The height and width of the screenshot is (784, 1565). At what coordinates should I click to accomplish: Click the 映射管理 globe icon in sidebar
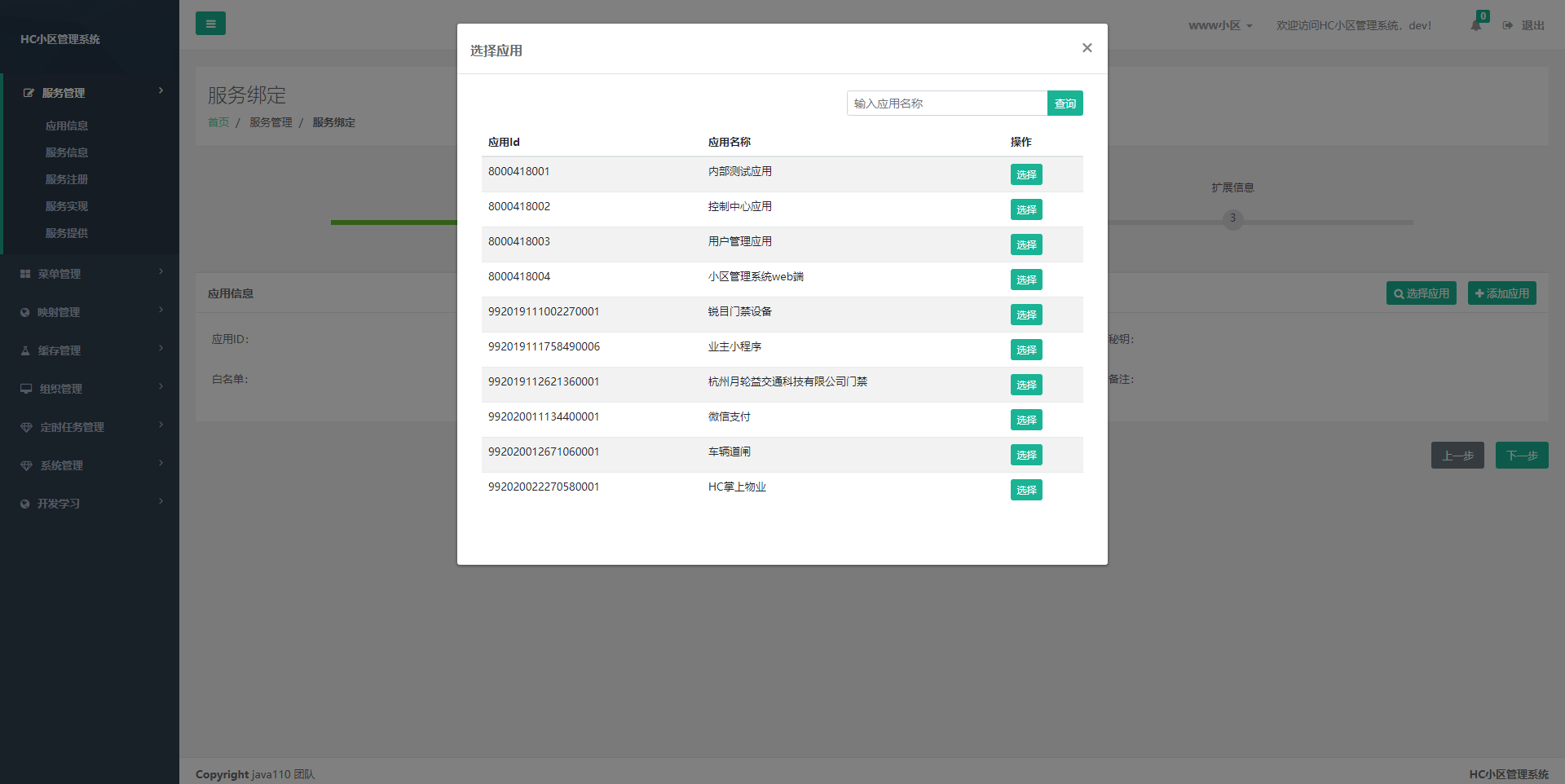[x=25, y=312]
